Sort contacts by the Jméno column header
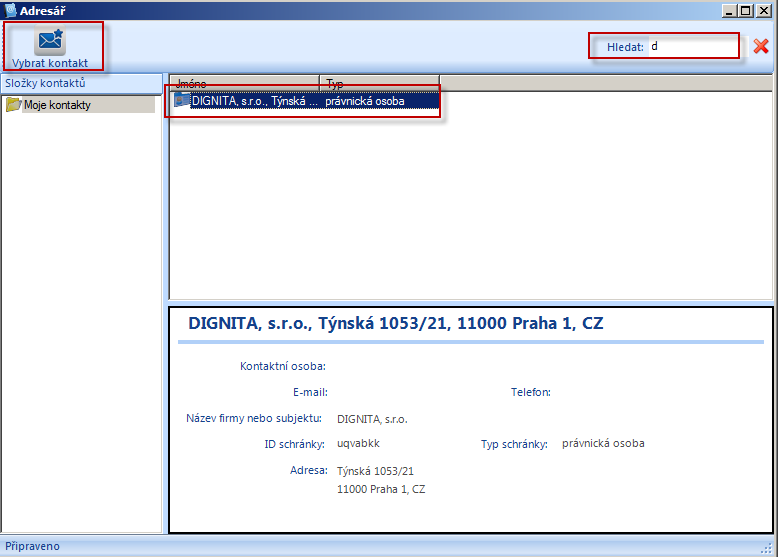 pyautogui.click(x=245, y=83)
